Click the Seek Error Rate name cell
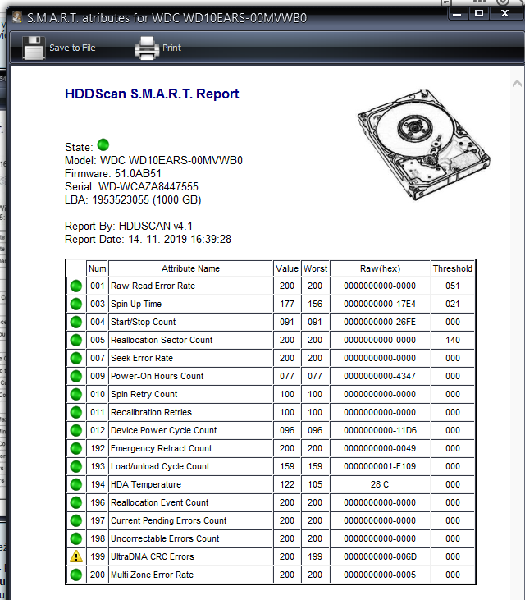525x600 pixels. 191,358
